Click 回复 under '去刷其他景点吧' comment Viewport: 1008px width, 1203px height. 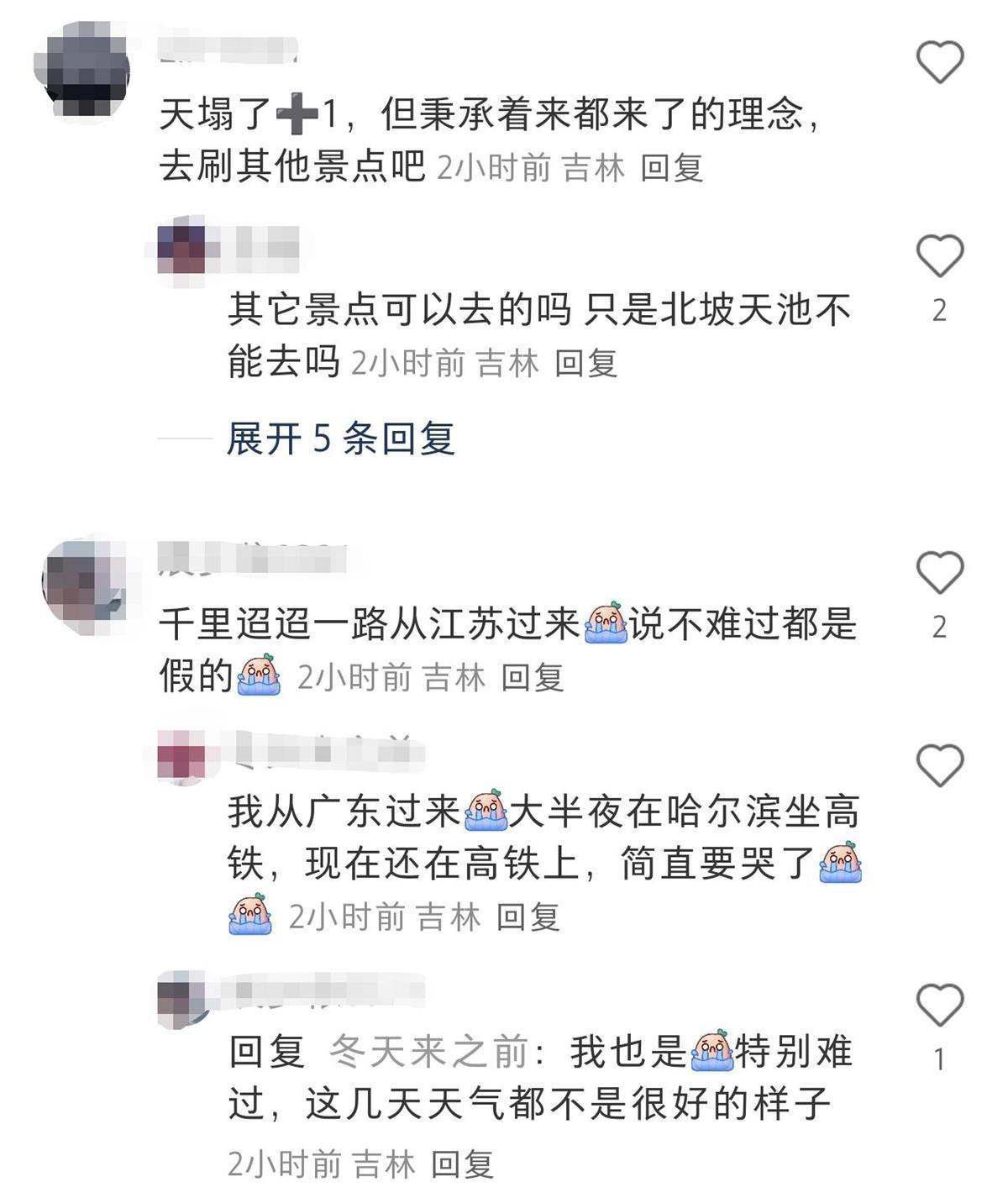pyautogui.click(x=672, y=168)
